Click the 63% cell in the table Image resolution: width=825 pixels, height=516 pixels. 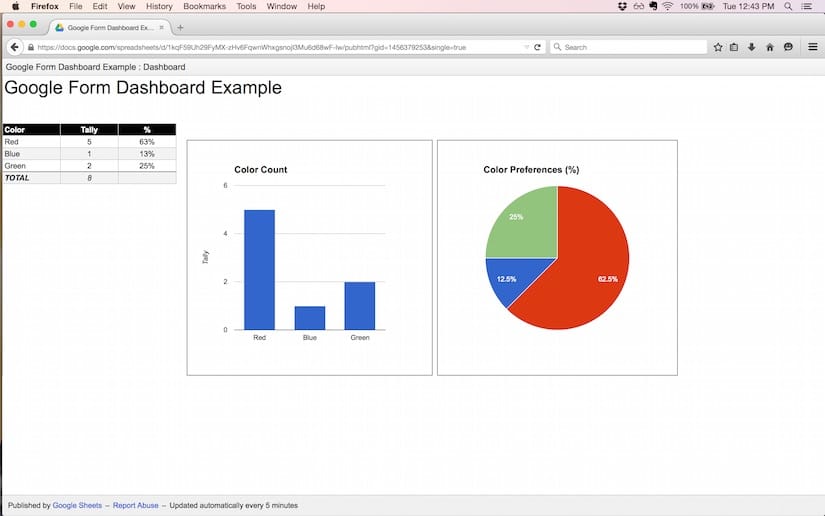pyautogui.click(x=147, y=142)
